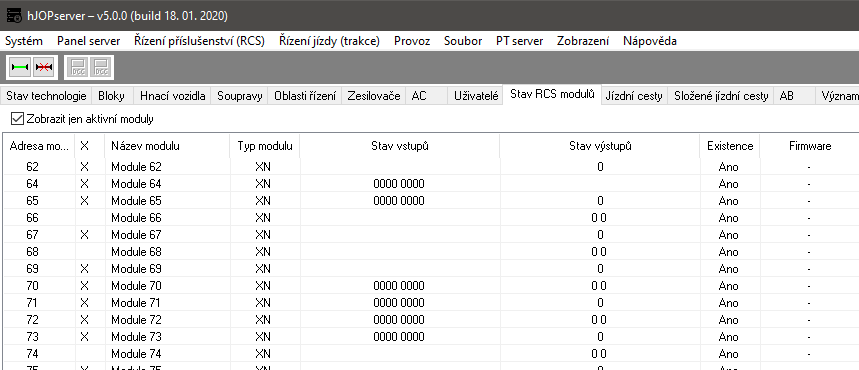Click the 'Firmware' column header
Screen dimensions: 859x370
click(x=810, y=146)
